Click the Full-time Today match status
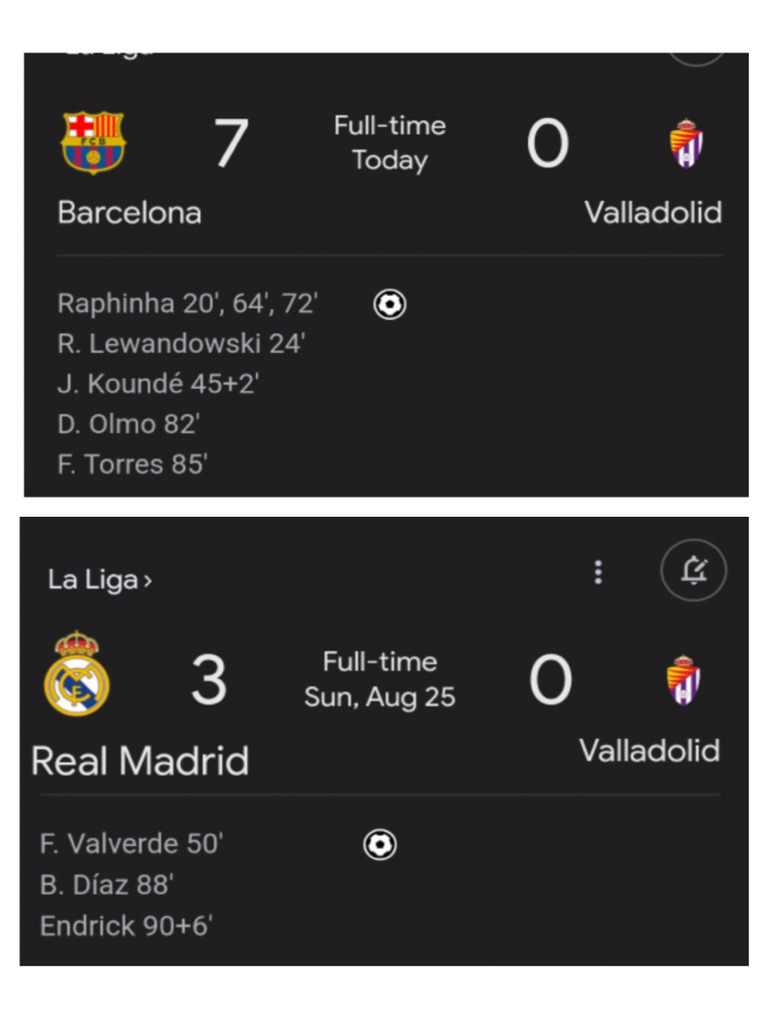768x1024 pixels. (x=389, y=143)
